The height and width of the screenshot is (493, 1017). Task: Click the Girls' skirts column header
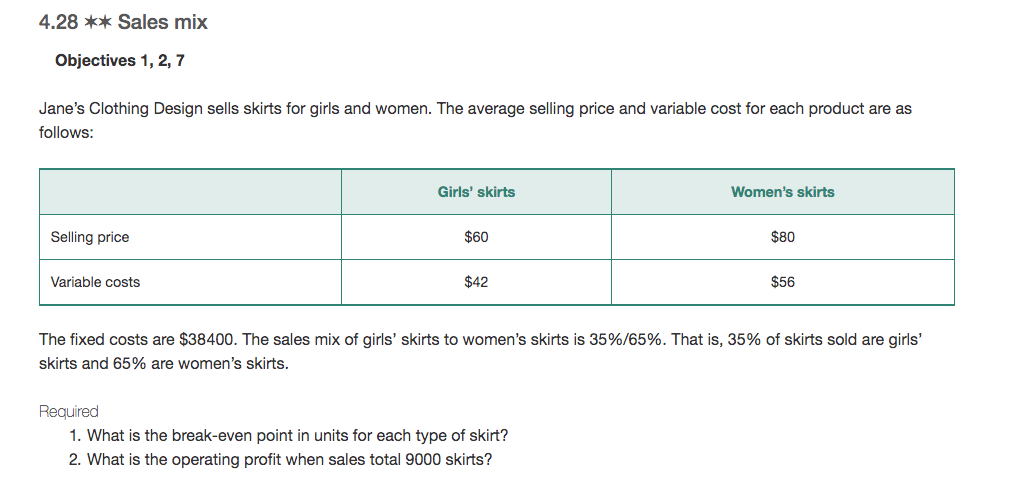(x=476, y=192)
